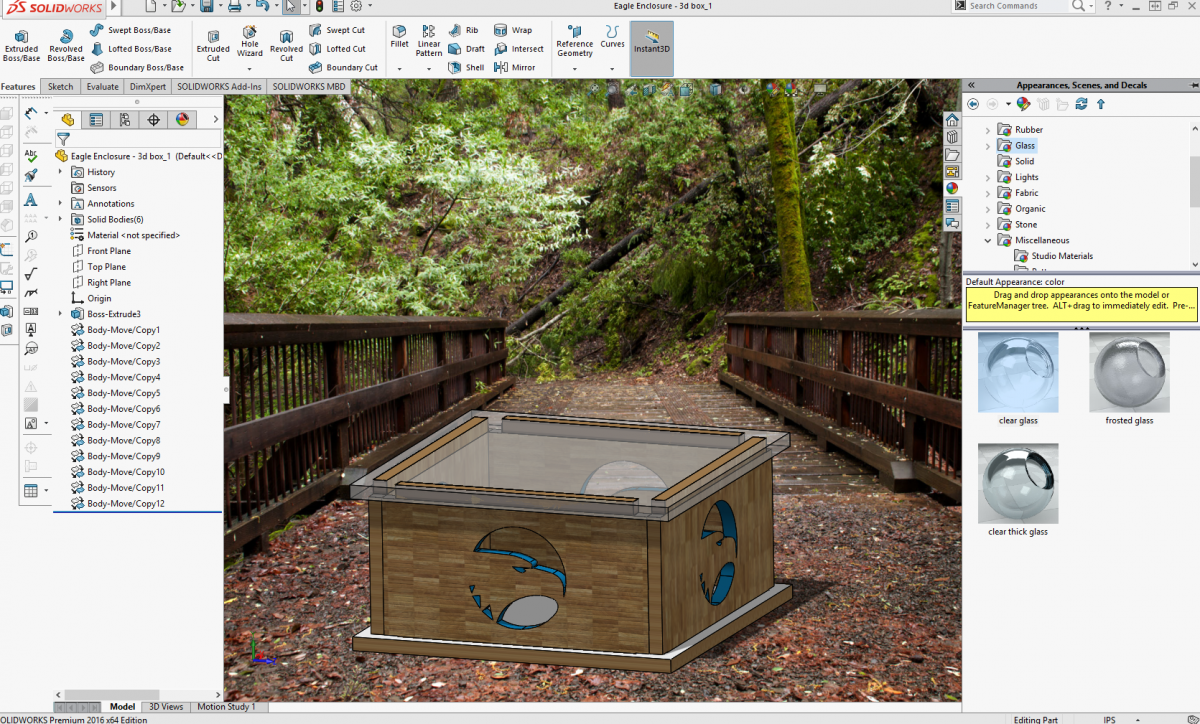1200x724 pixels.
Task: Select the clear thick glass thumbnail
Action: pyautogui.click(x=1018, y=483)
